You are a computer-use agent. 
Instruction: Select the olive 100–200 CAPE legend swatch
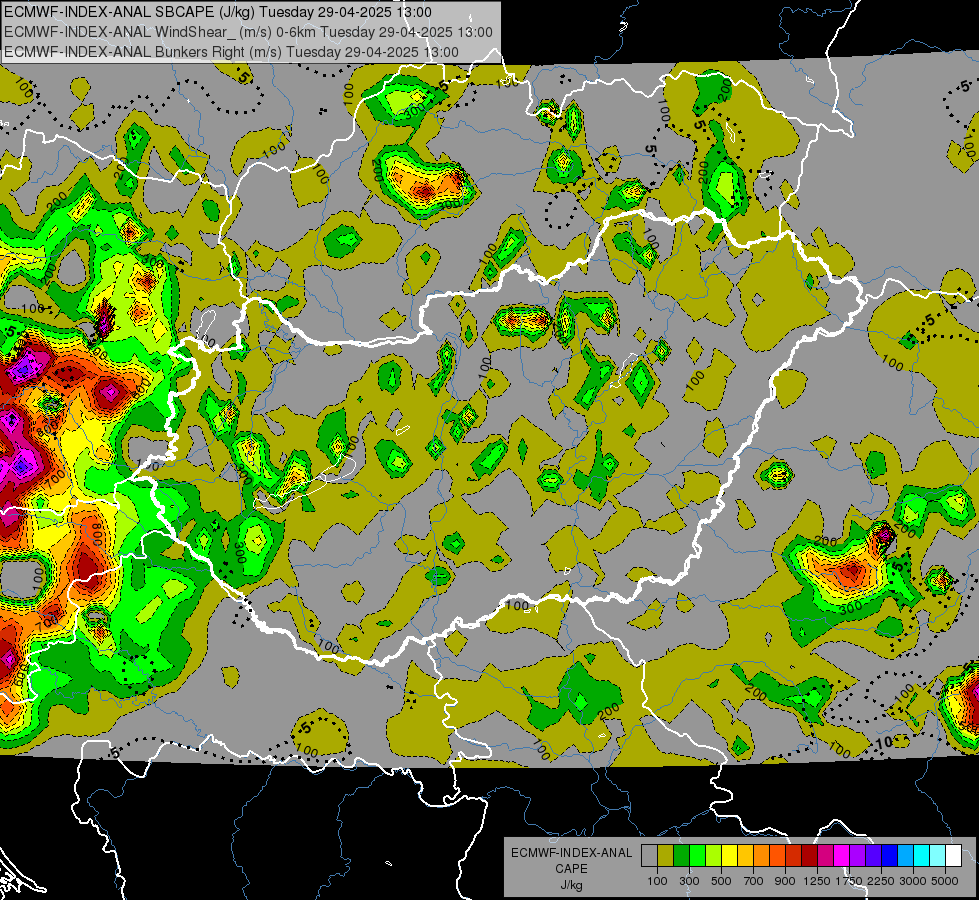pyautogui.click(x=666, y=855)
